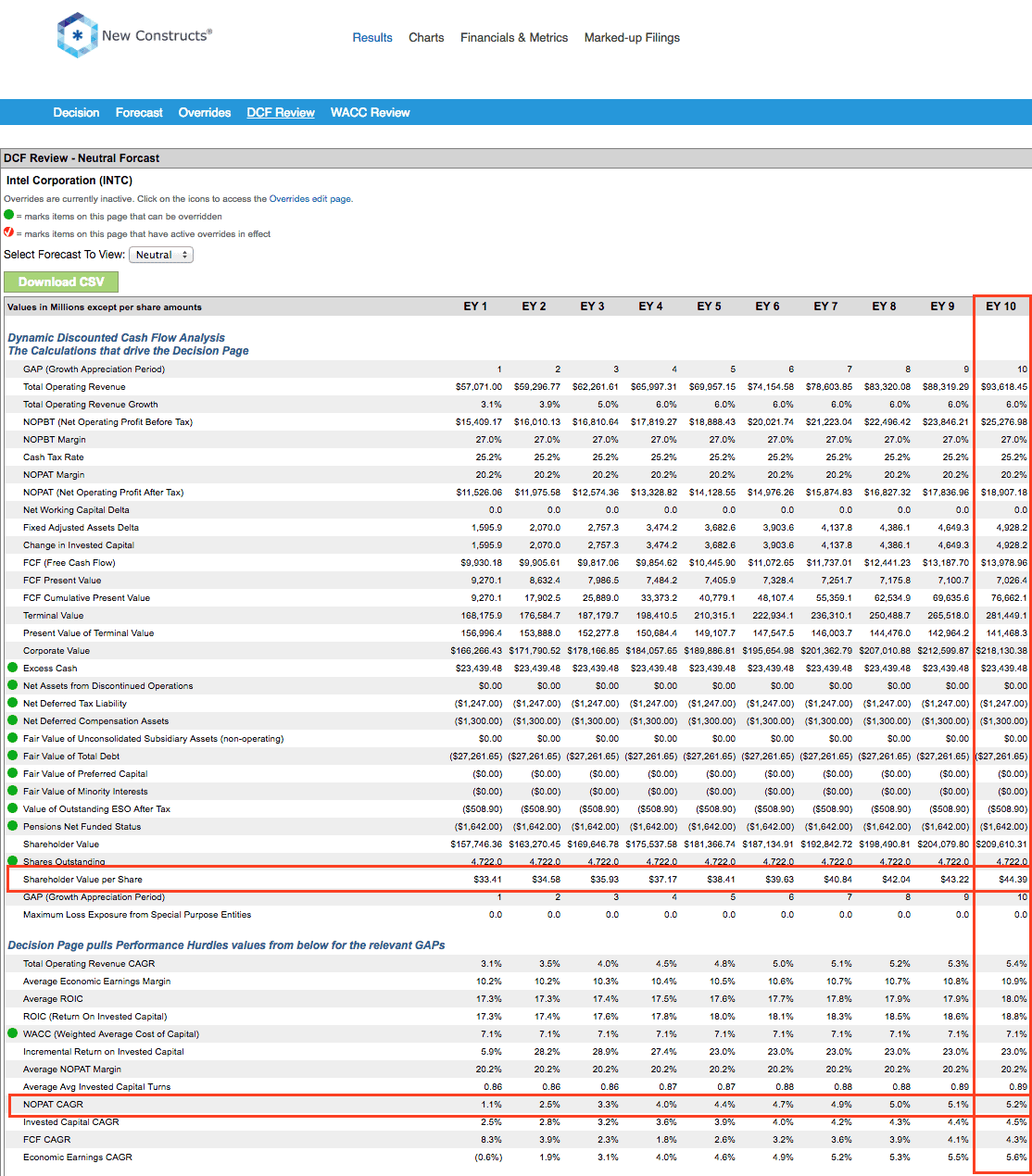Click Shareholder Value per Share row label
The height and width of the screenshot is (1176, 1032).
pos(82,879)
